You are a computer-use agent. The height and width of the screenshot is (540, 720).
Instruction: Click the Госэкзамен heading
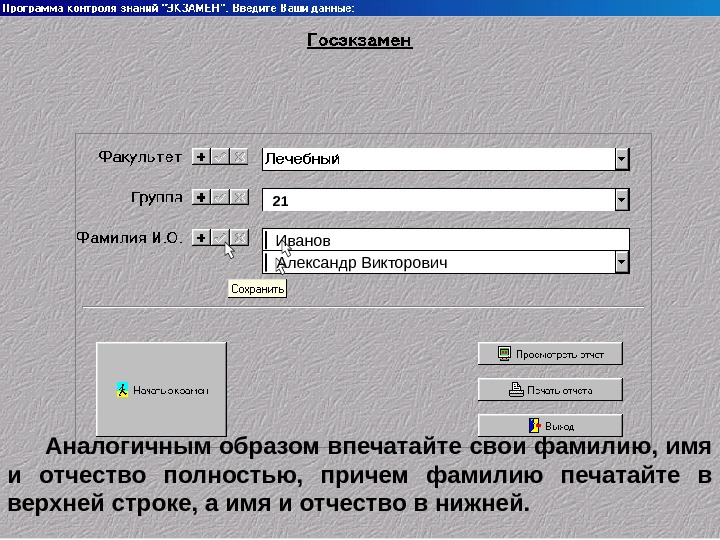(360, 40)
